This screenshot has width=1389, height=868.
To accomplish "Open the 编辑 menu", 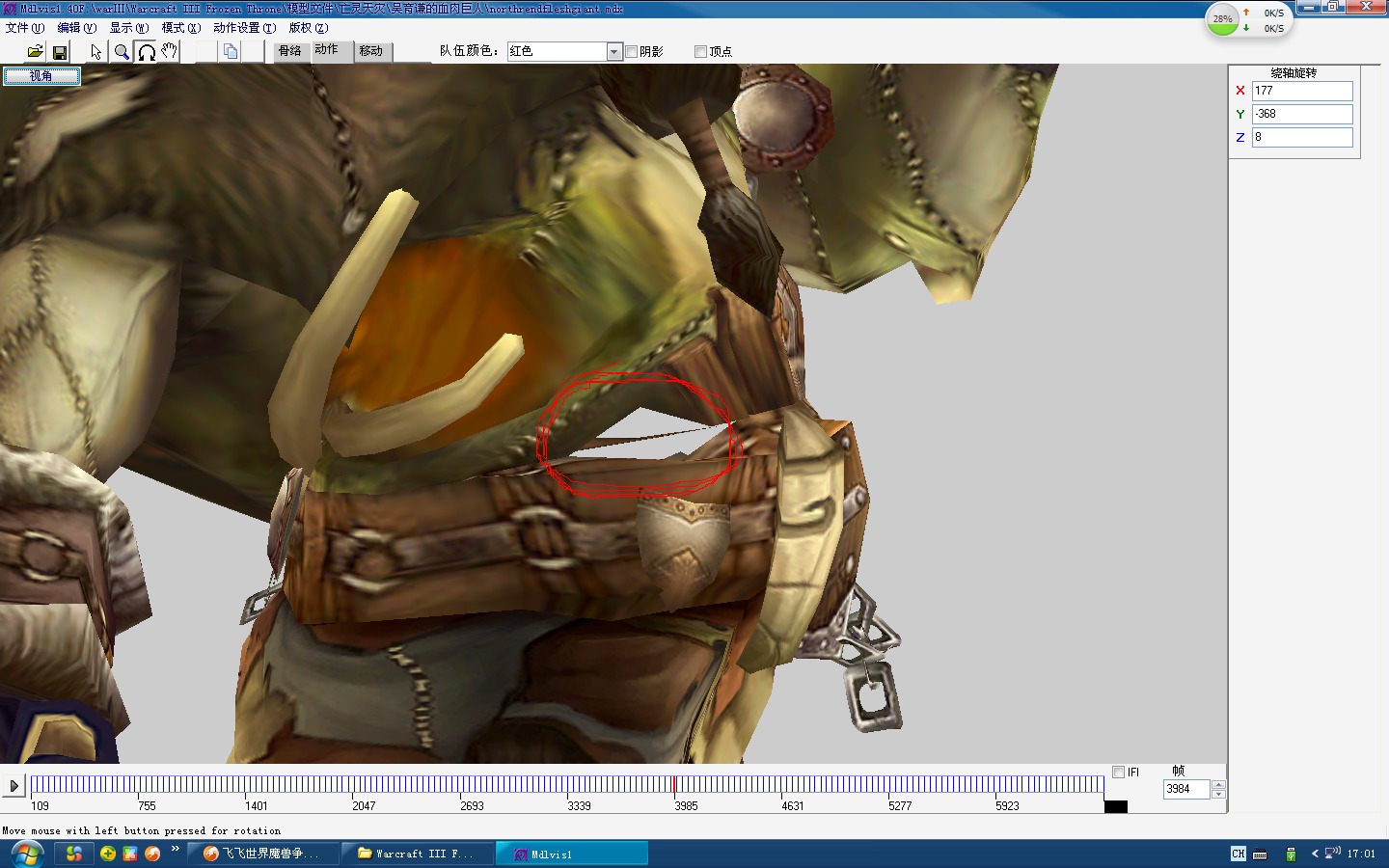I will pos(76,28).
